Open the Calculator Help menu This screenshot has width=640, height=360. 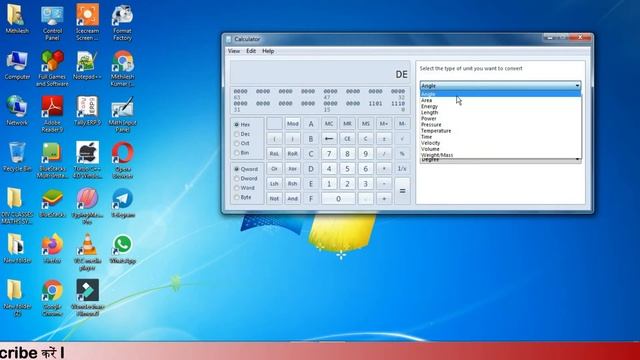(268, 51)
